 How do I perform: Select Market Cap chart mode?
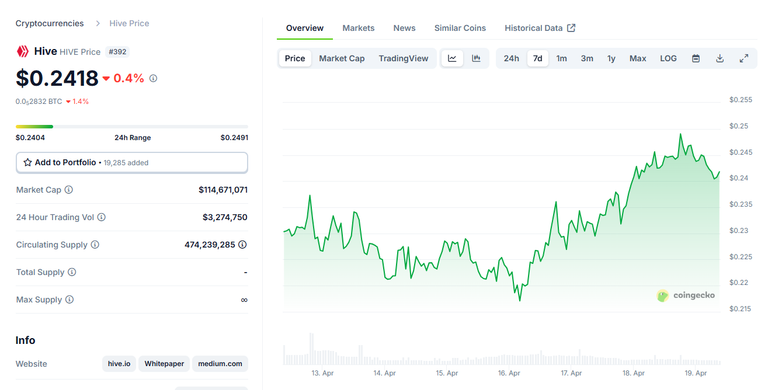pyautogui.click(x=342, y=58)
